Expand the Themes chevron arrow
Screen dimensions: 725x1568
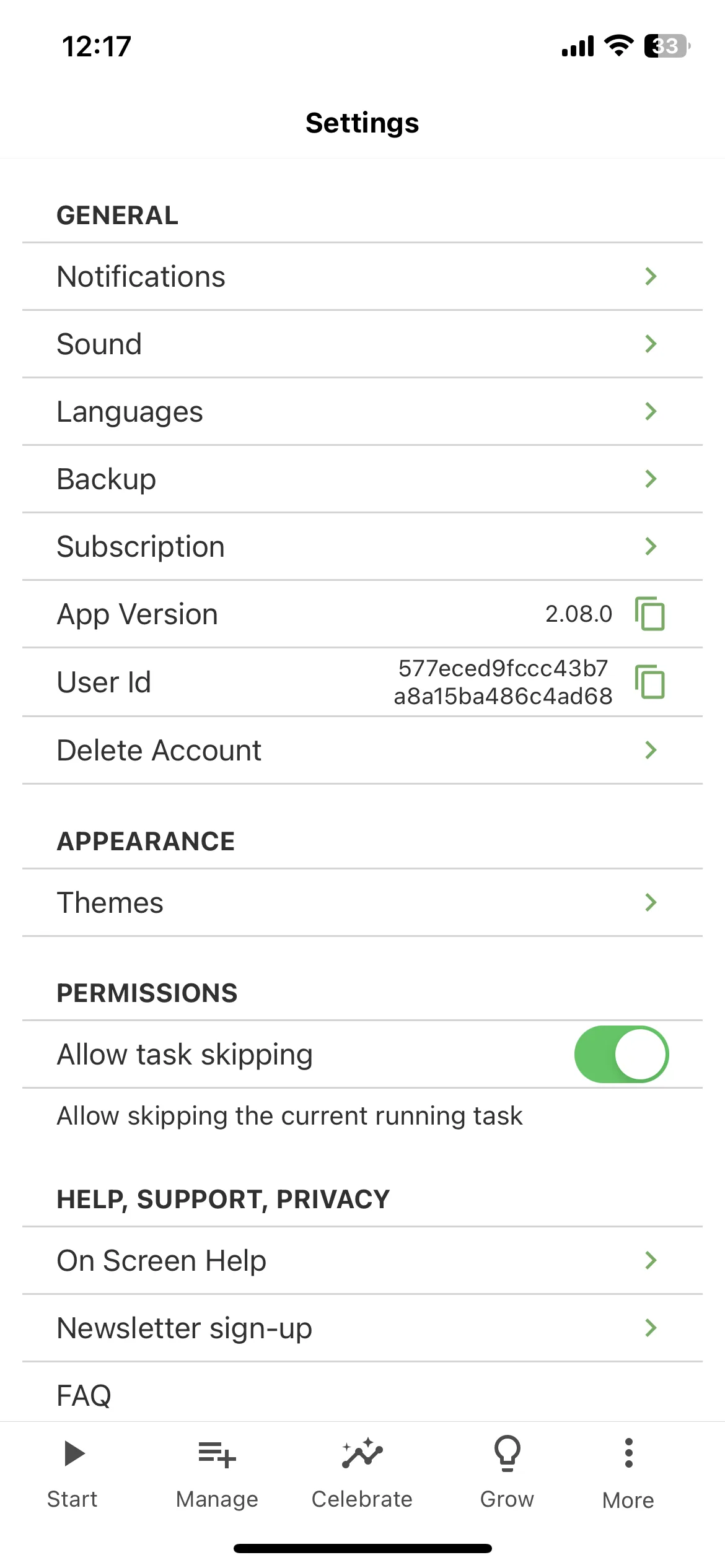click(x=651, y=902)
